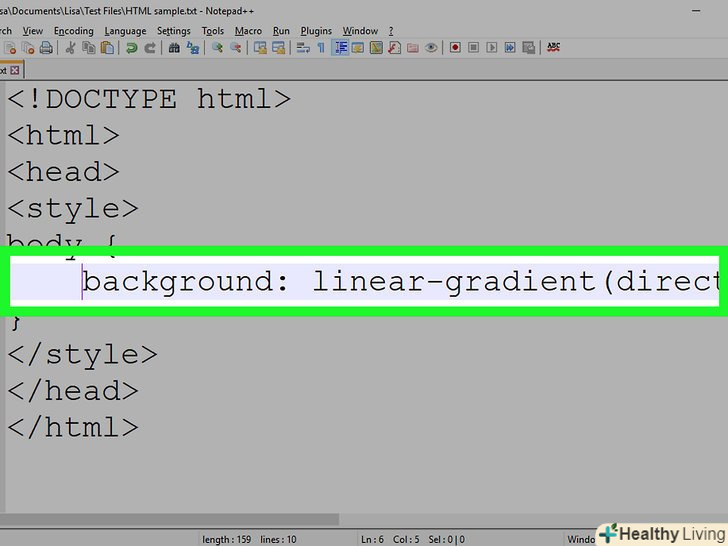This screenshot has width=728, height=546.
Task: Close the document tab with red X
Action: (15, 70)
